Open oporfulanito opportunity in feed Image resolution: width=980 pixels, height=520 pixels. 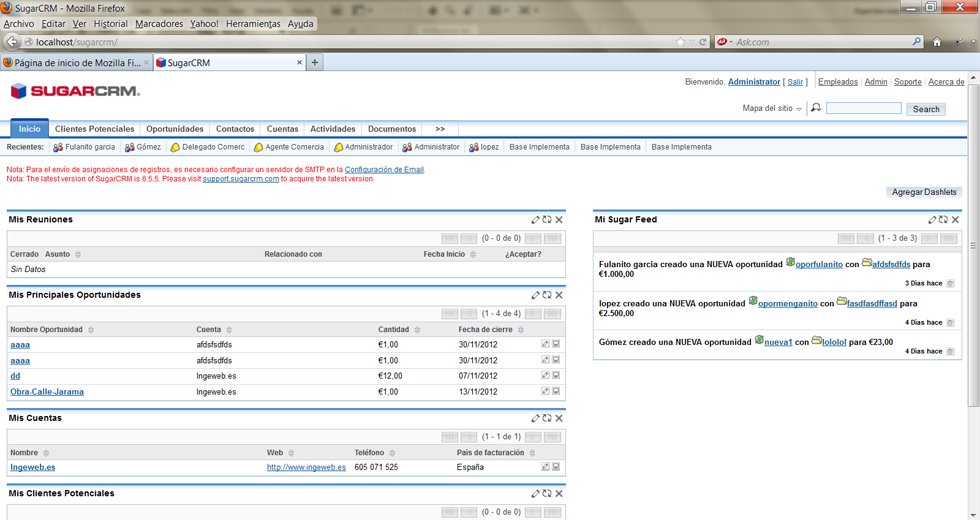tap(819, 264)
